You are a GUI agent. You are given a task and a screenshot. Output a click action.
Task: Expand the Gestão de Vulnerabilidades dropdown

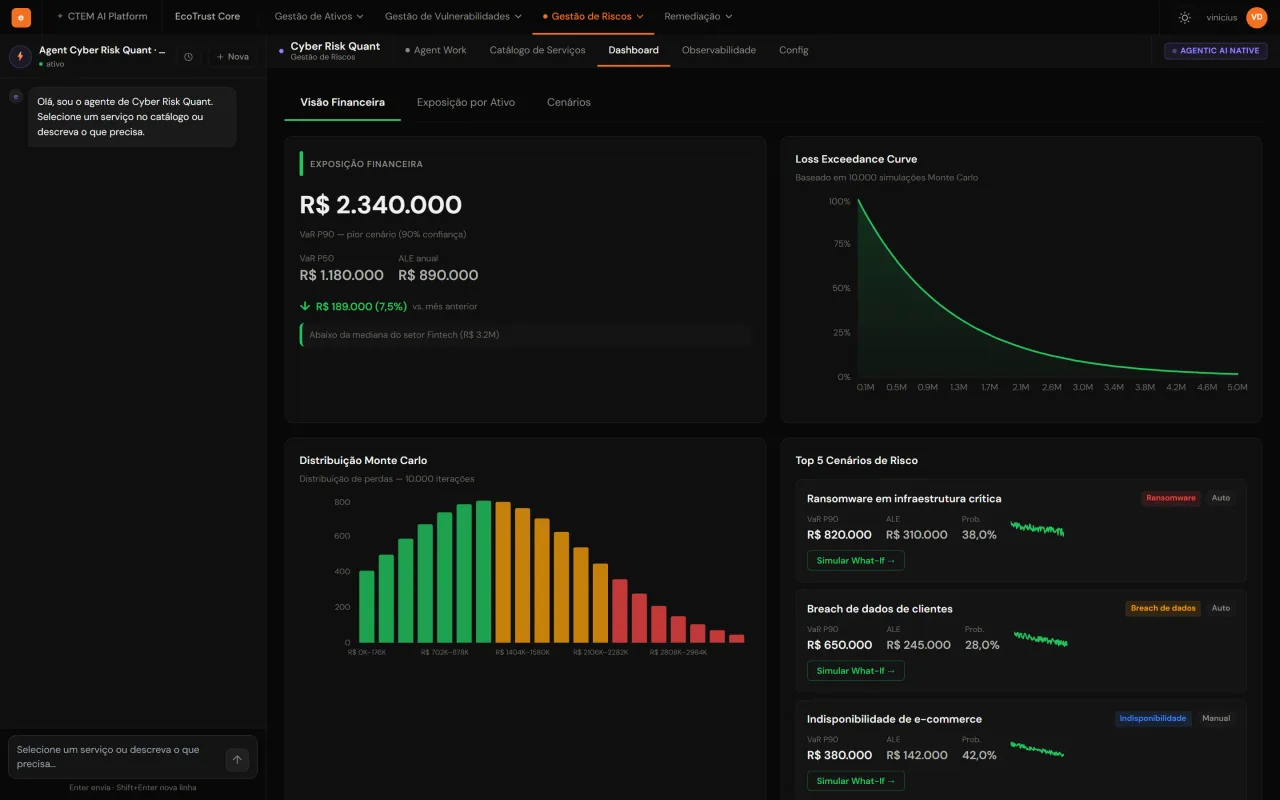453,17
